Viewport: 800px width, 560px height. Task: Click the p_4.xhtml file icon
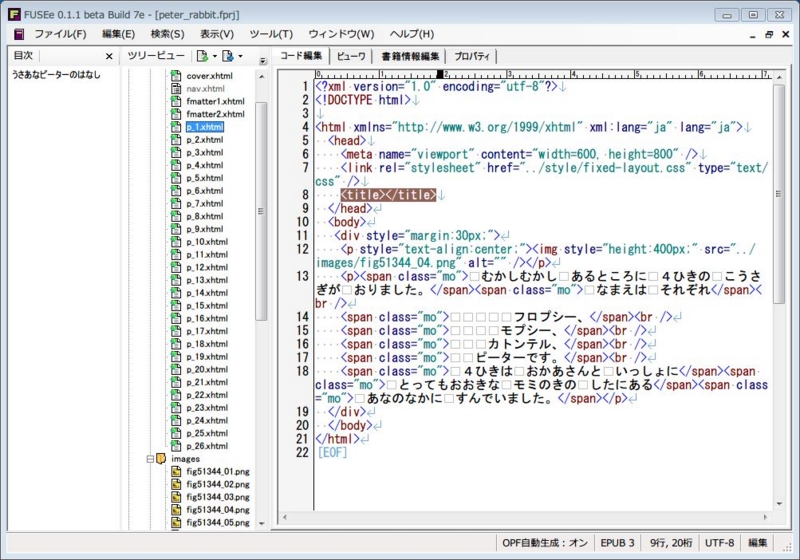point(176,165)
